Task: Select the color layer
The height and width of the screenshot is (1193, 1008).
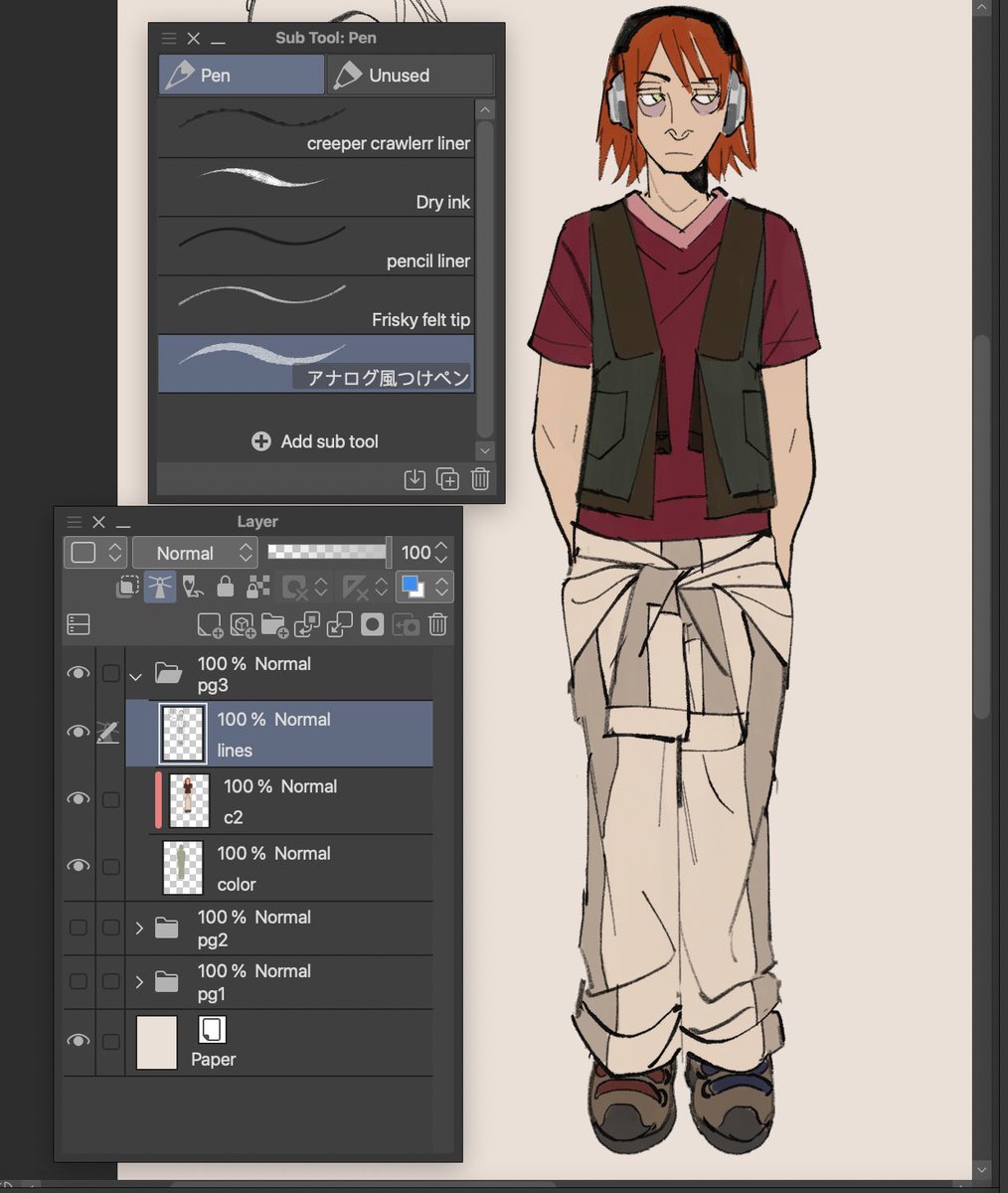Action: 279,868
